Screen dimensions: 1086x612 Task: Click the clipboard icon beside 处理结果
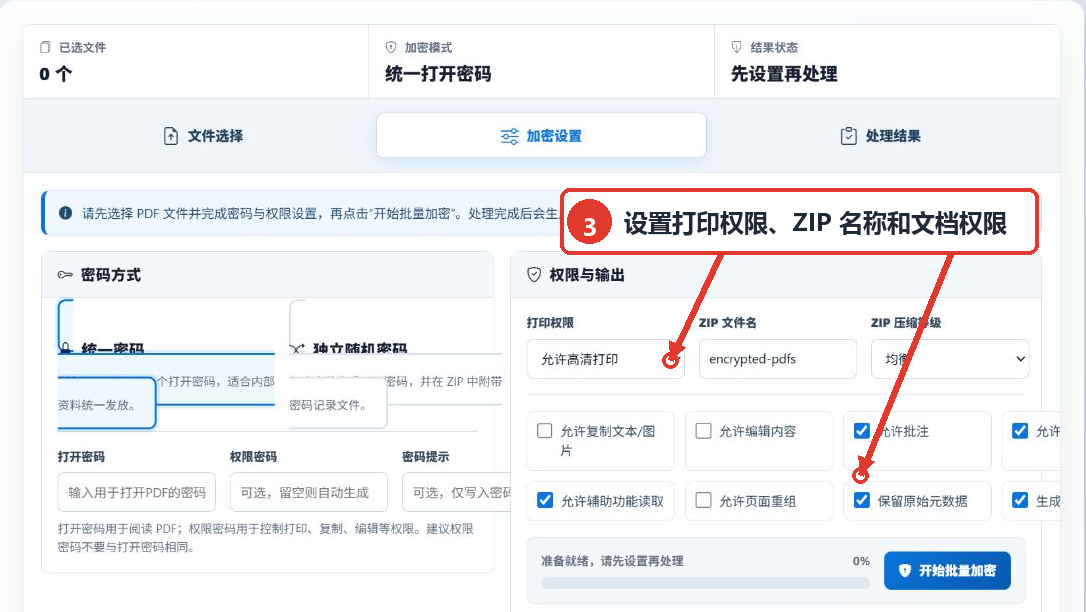coord(848,136)
